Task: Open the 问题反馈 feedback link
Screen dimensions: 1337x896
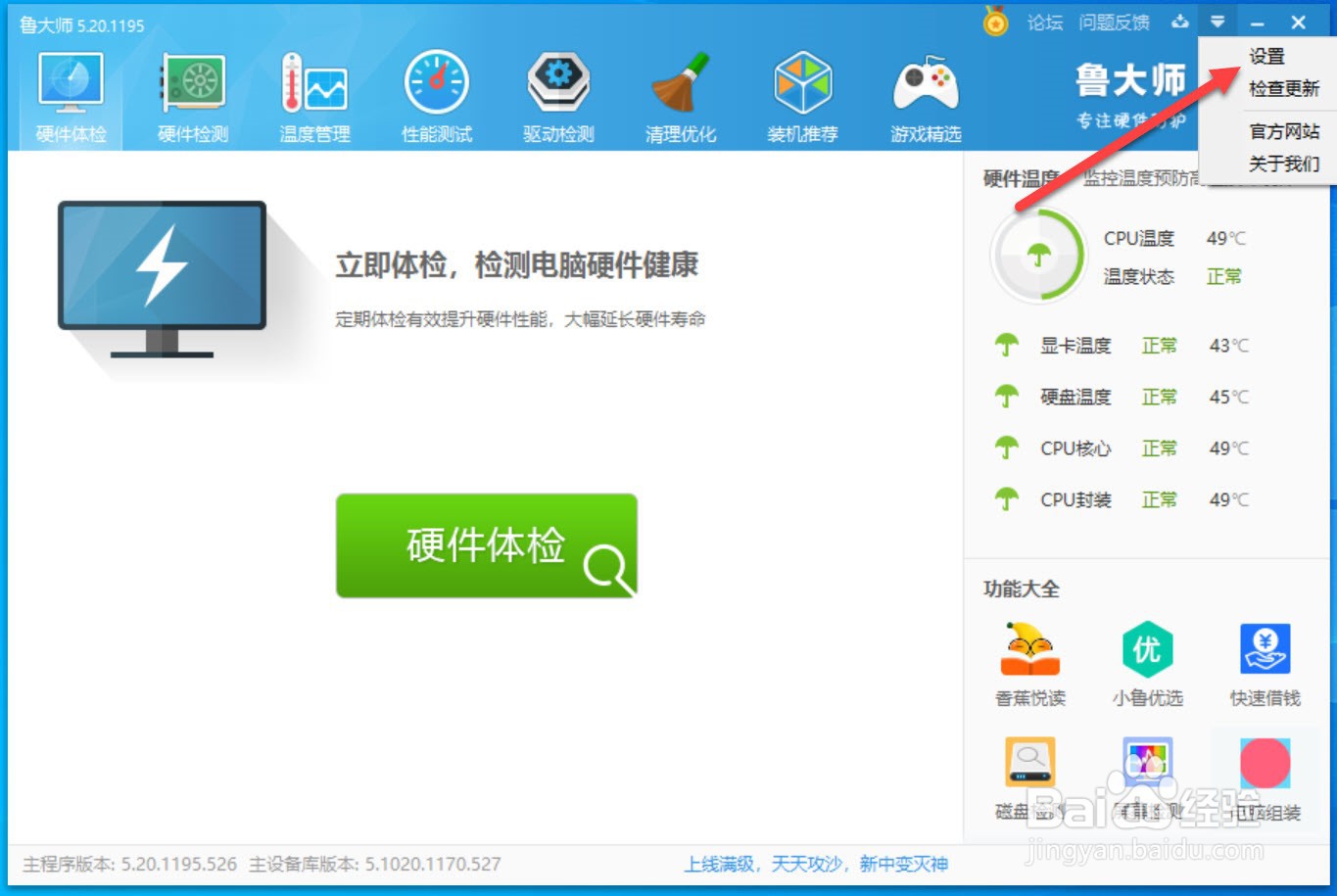Action: click(1115, 23)
